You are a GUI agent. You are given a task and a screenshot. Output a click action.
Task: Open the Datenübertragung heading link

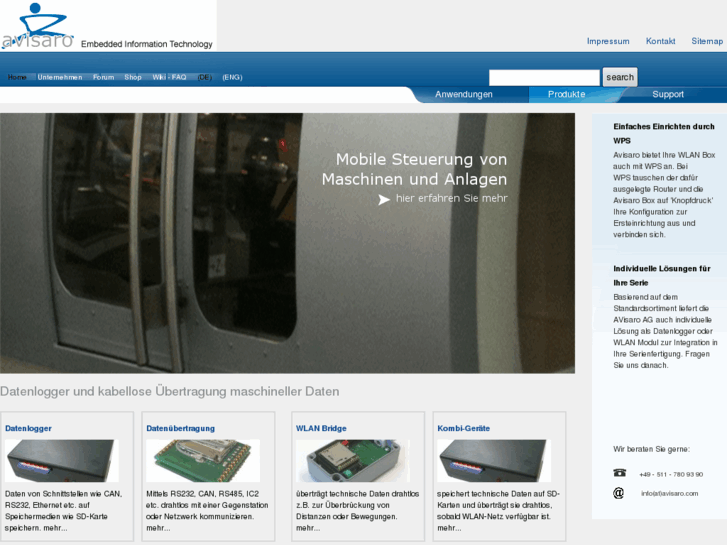click(x=180, y=428)
